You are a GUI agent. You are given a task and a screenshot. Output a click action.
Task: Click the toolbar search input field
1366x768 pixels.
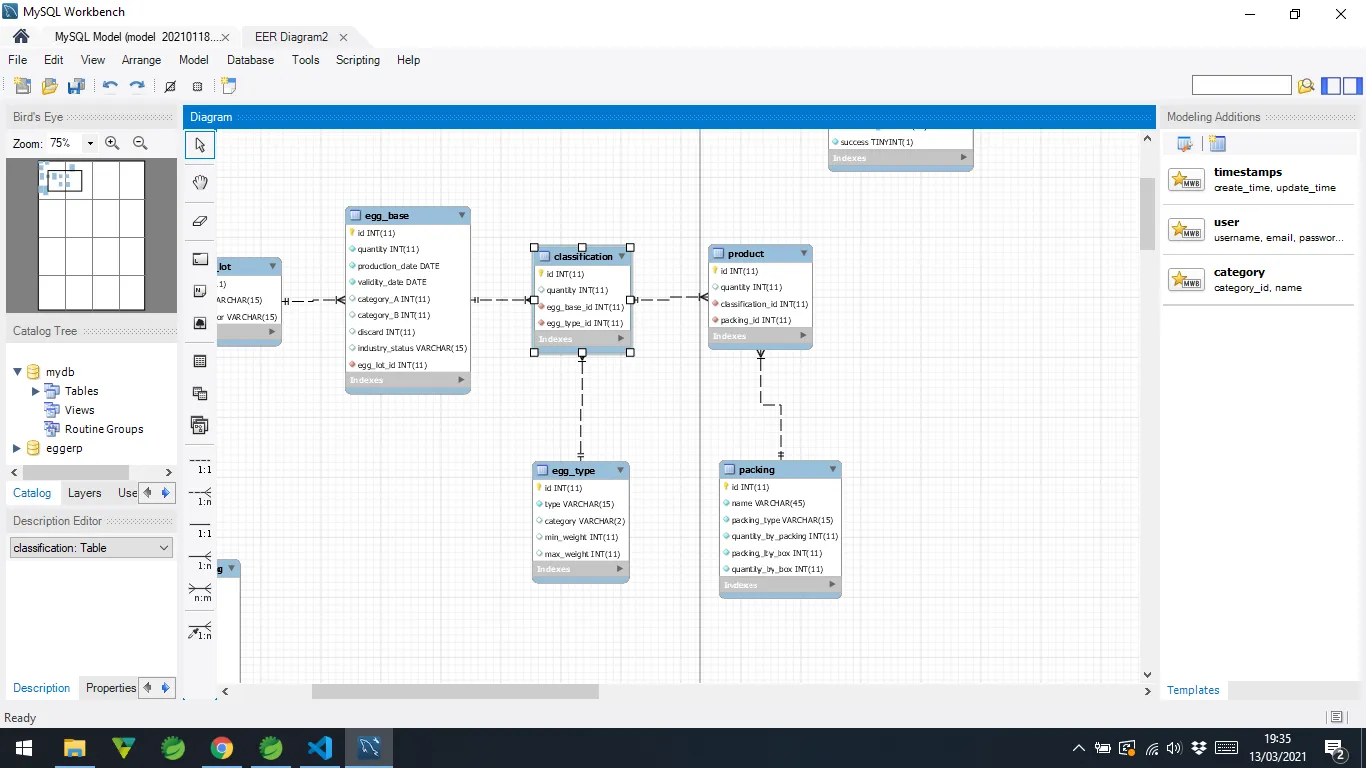point(1241,86)
